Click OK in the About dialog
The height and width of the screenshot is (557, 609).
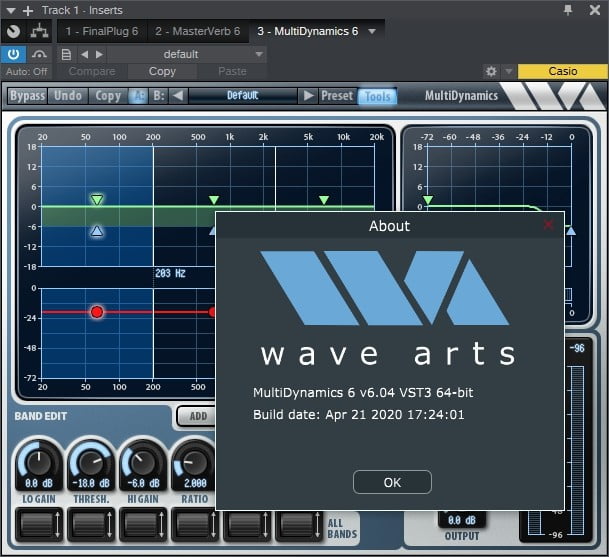tap(392, 482)
